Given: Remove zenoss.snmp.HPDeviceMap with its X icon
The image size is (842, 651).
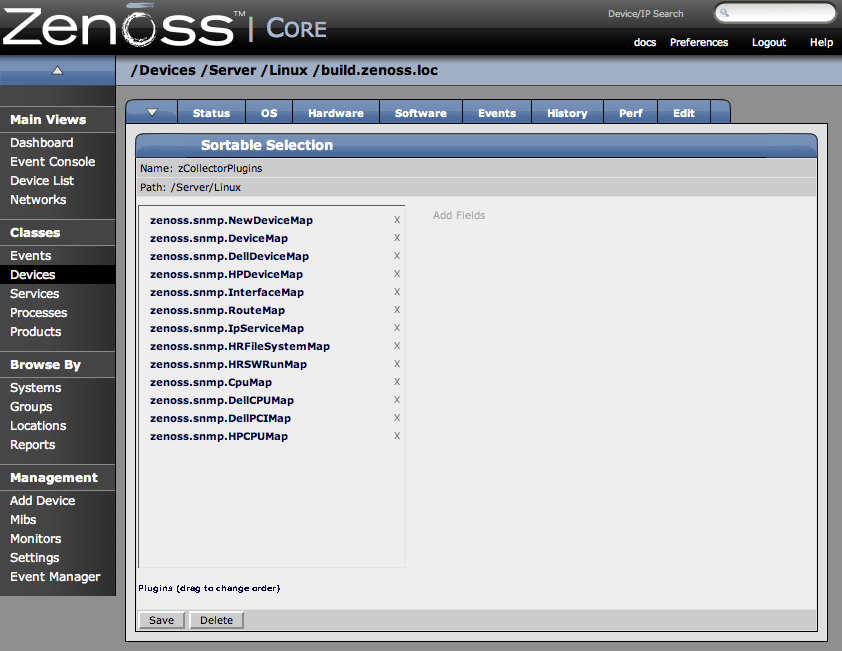Looking at the screenshot, I should [x=397, y=274].
